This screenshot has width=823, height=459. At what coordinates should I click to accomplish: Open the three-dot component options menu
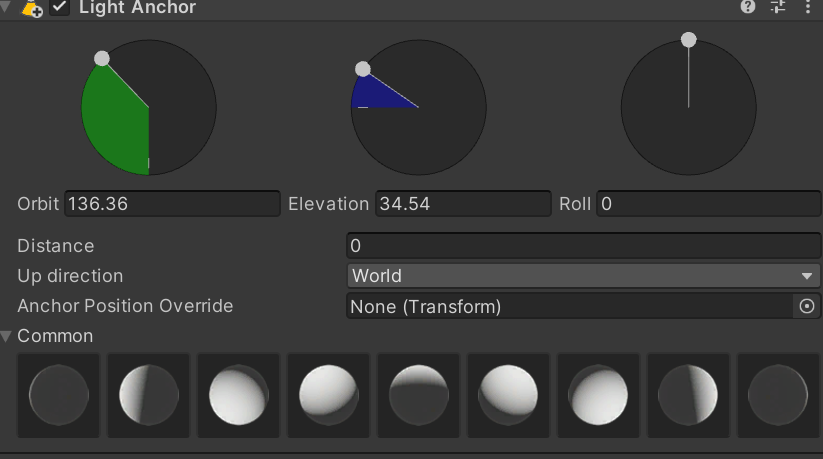tap(807, 7)
